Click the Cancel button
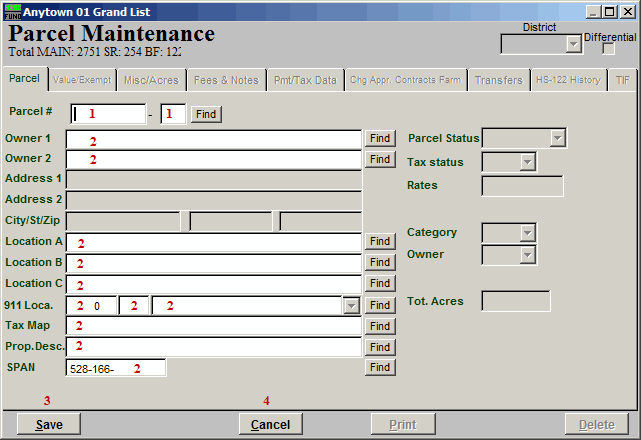 tap(270, 425)
